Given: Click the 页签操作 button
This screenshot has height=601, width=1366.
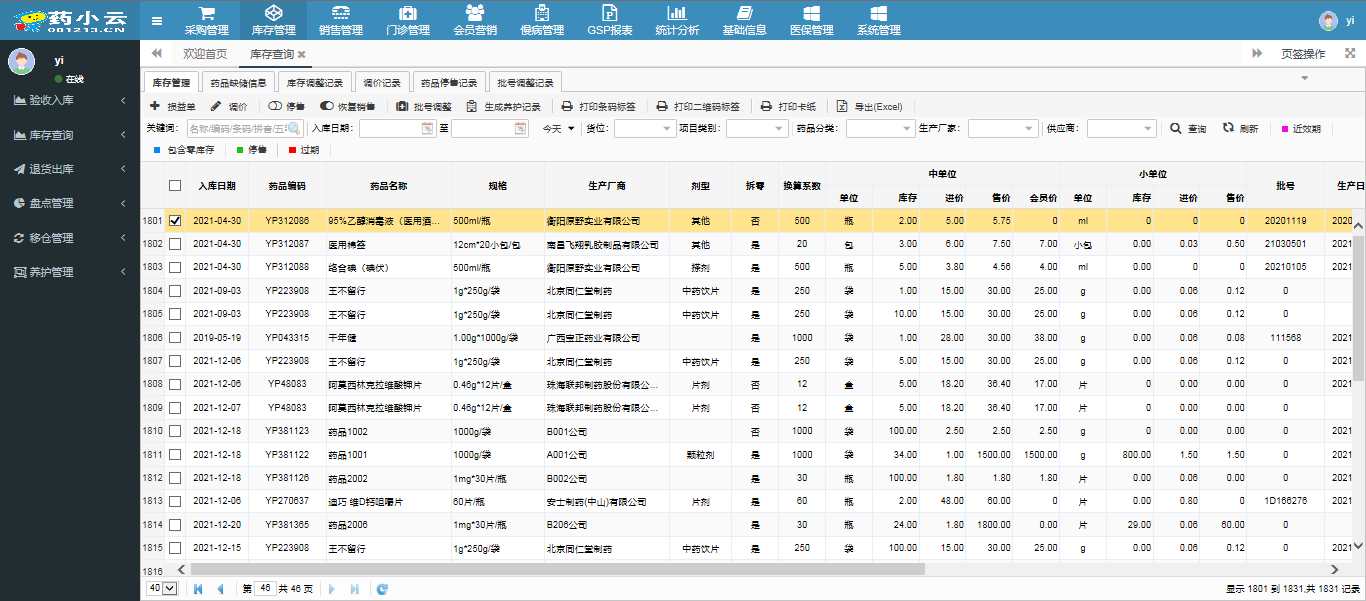Looking at the screenshot, I should click(x=1302, y=54).
